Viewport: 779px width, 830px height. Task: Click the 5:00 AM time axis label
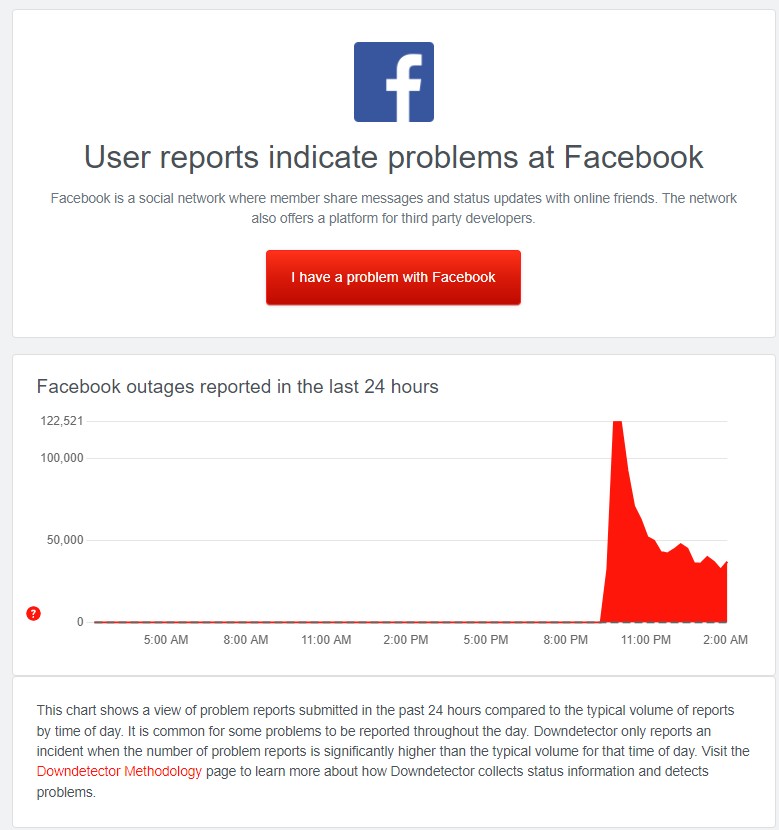[166, 639]
